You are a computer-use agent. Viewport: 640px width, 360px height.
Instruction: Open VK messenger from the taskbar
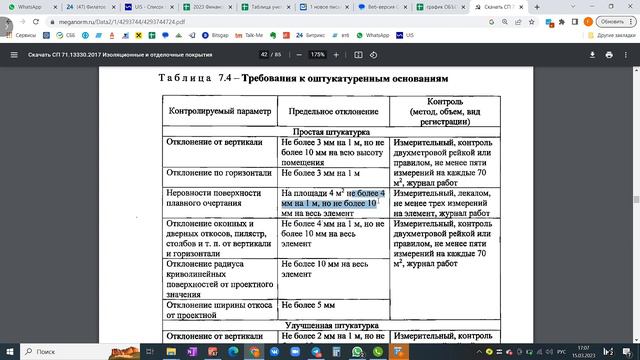[x=275, y=351]
